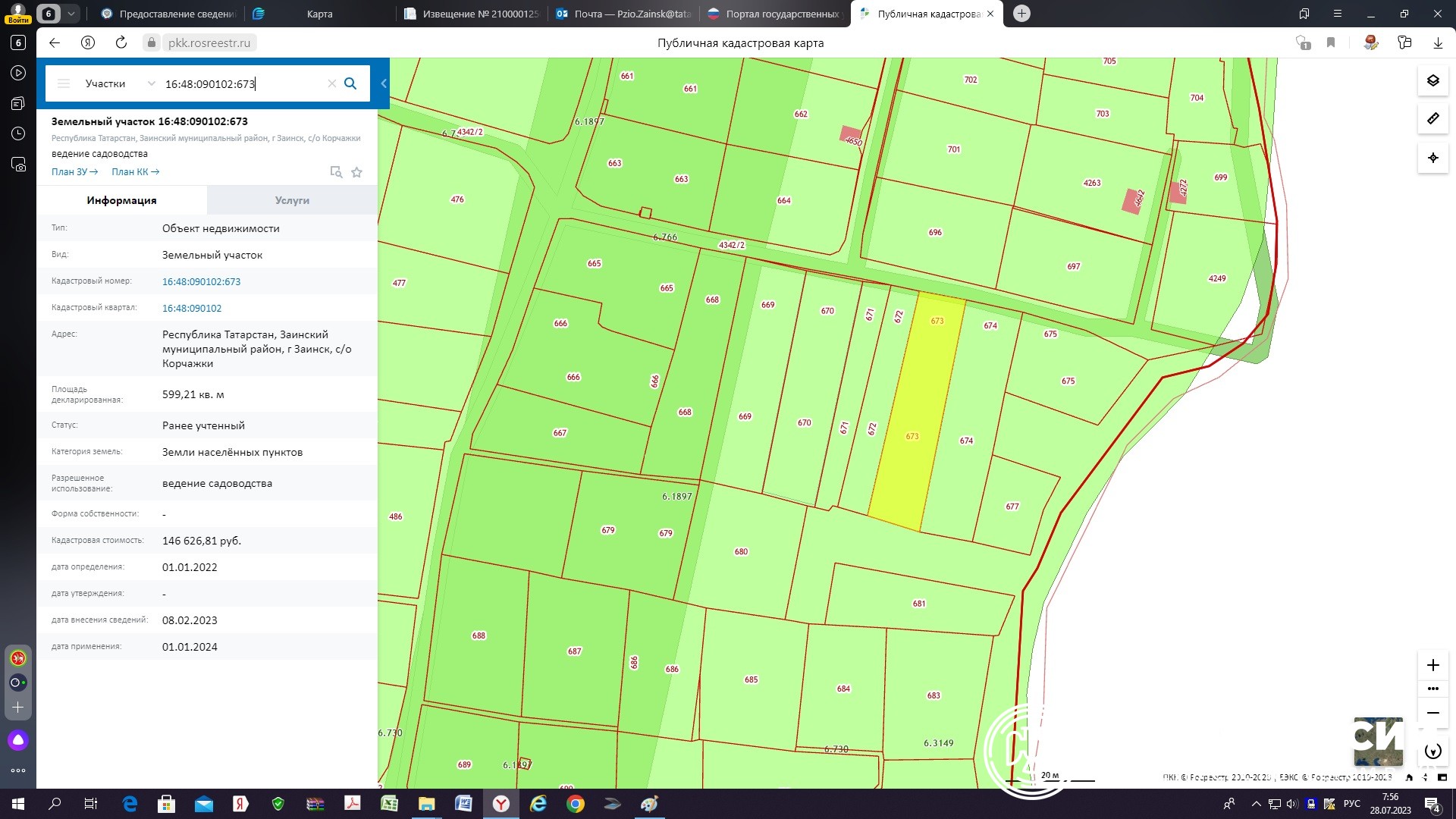Switch to the Информация tab
Screen dimensions: 1456x819
pos(121,200)
